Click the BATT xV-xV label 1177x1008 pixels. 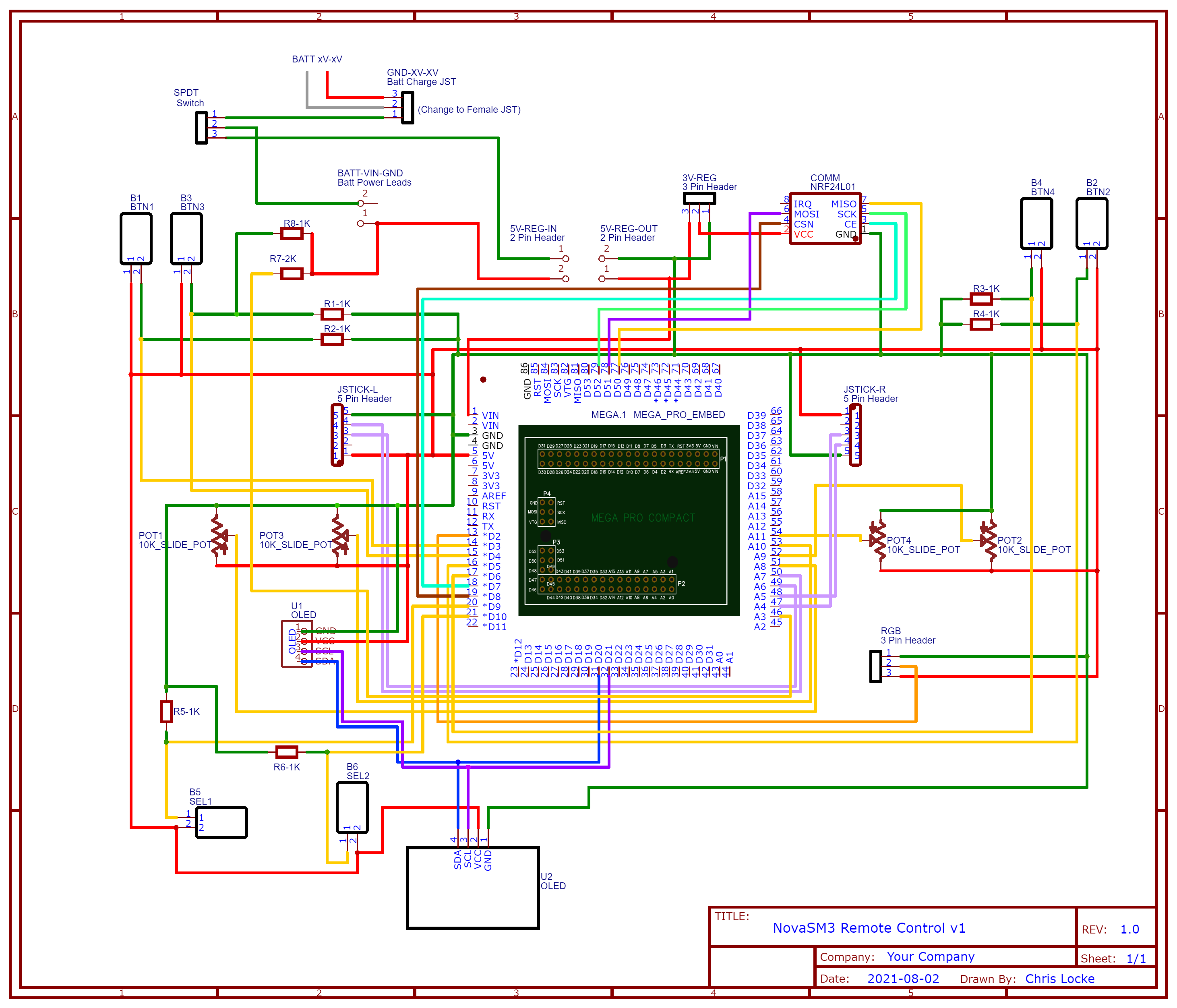pyautogui.click(x=317, y=59)
